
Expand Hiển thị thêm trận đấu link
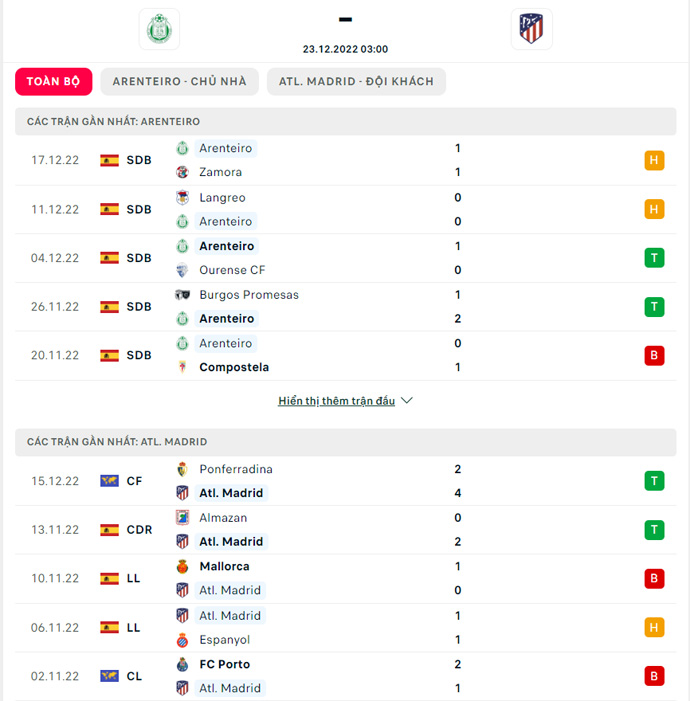click(336, 401)
